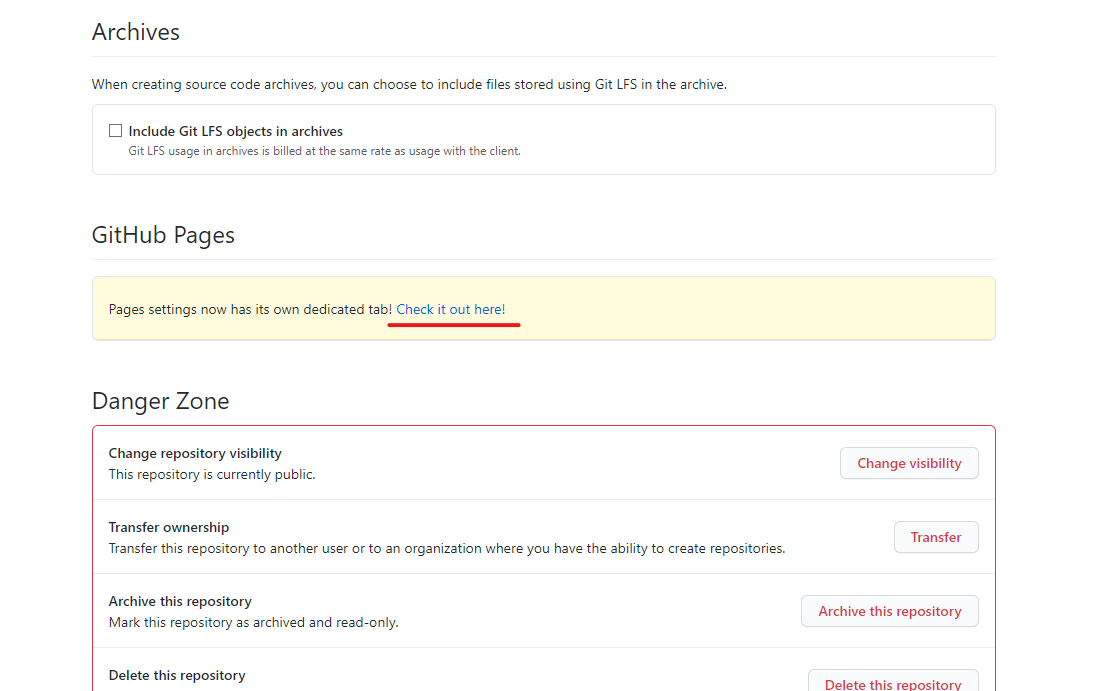Click the Danger Zone heading

coord(160,400)
